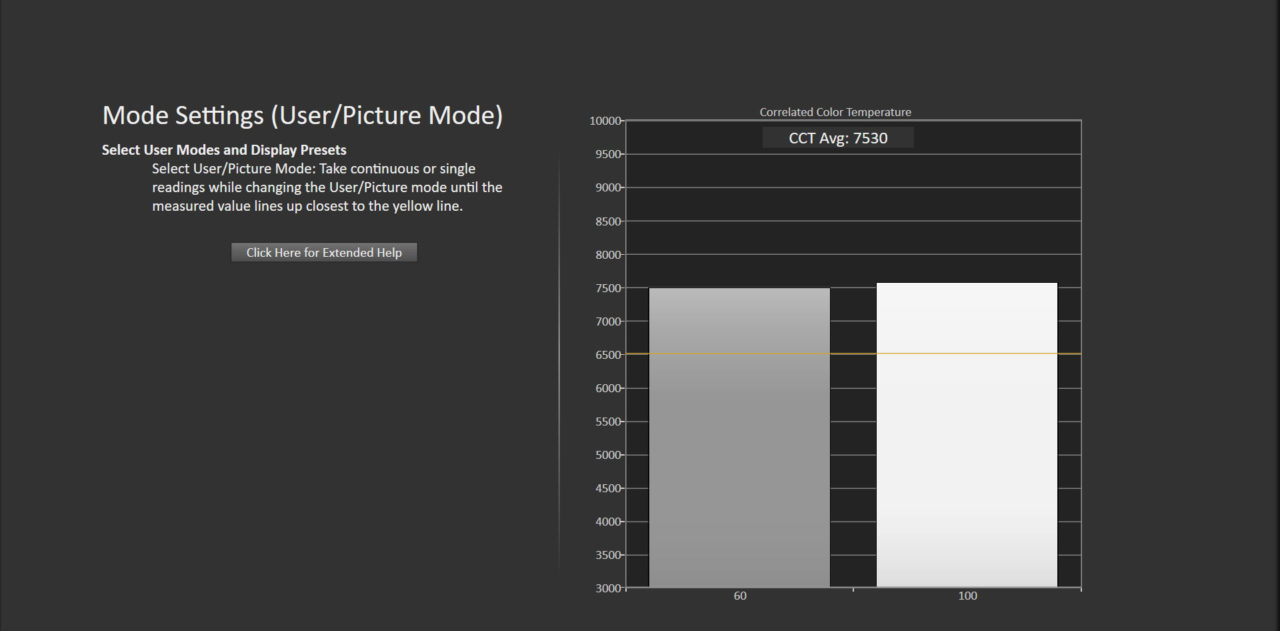
Task: Click the Select User Modes and Display Presets subheading
Action: pos(224,150)
